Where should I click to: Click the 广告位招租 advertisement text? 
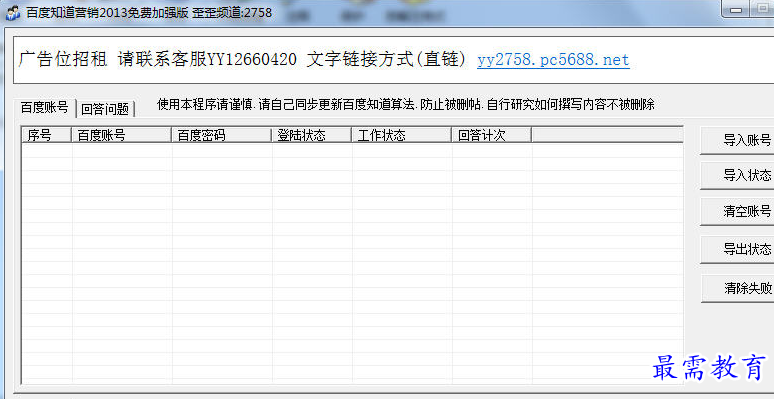(x=63, y=59)
